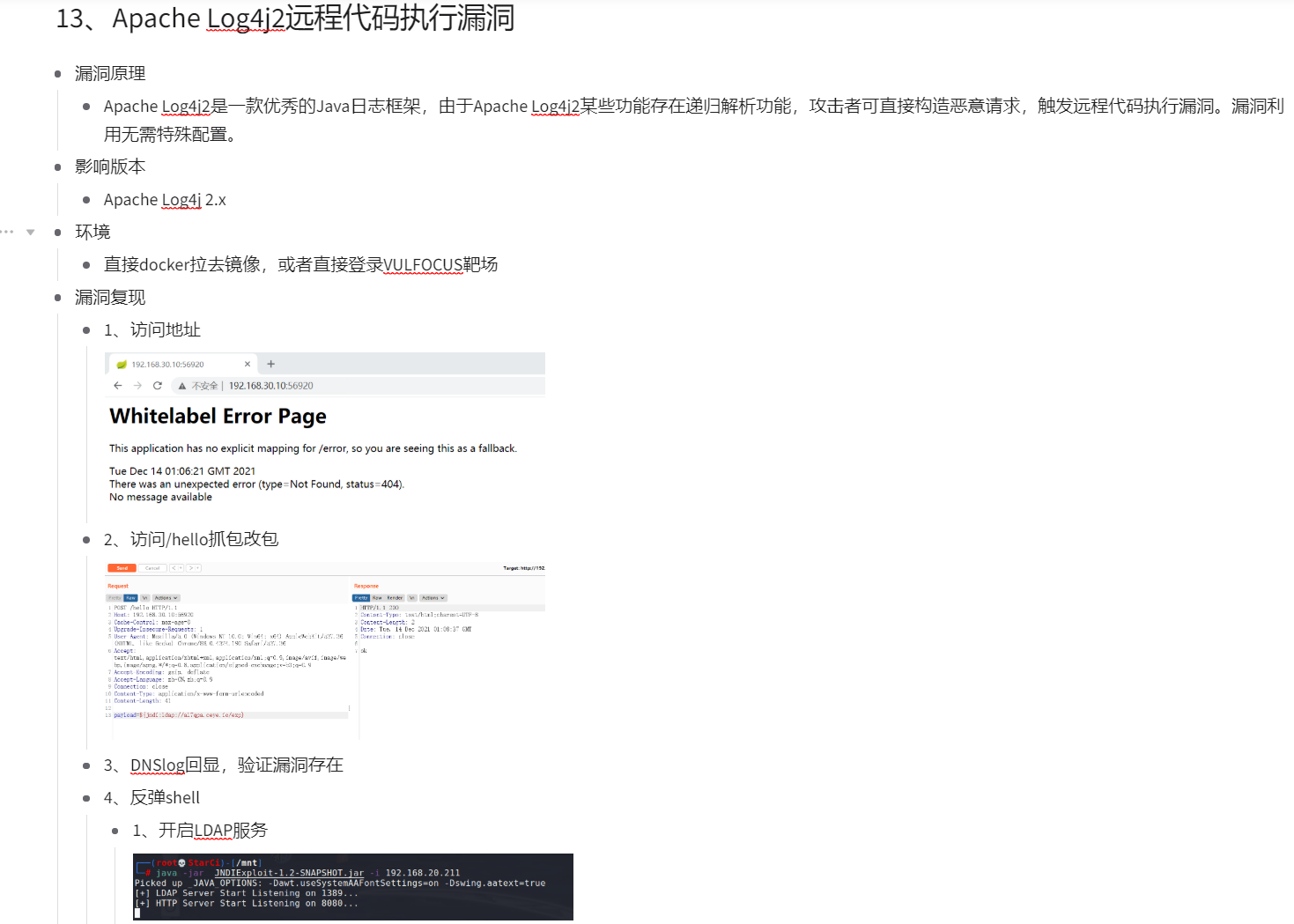Click the Apache Log4j 2.x line
1294x924 pixels.
[165, 200]
